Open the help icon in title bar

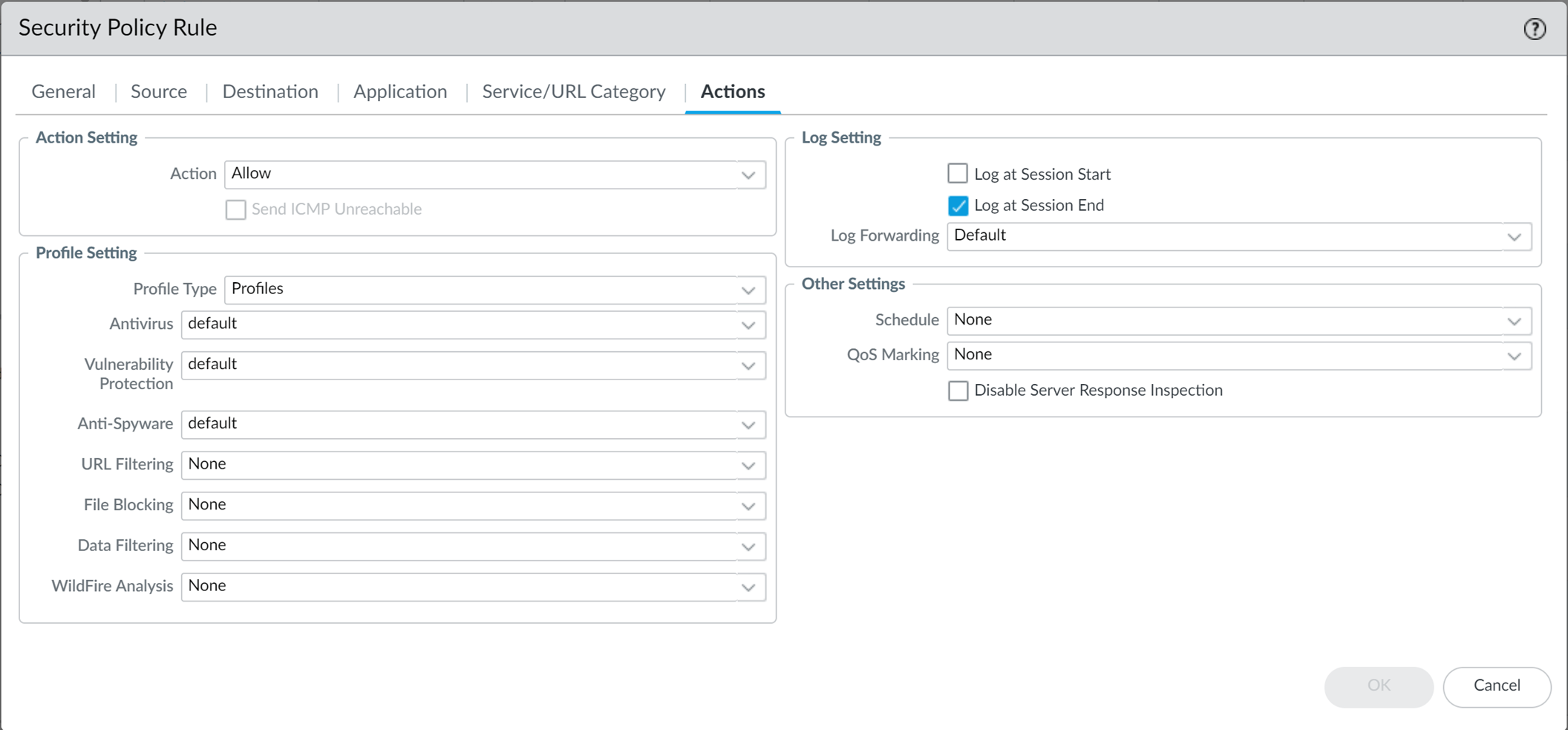pos(1535,29)
